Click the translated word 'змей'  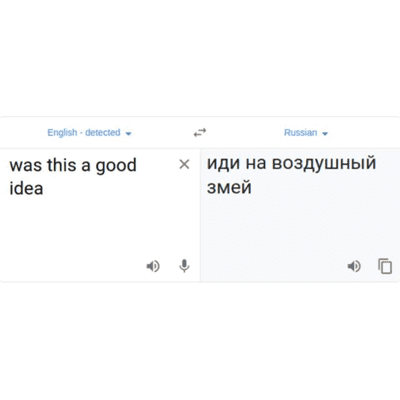(x=229, y=187)
